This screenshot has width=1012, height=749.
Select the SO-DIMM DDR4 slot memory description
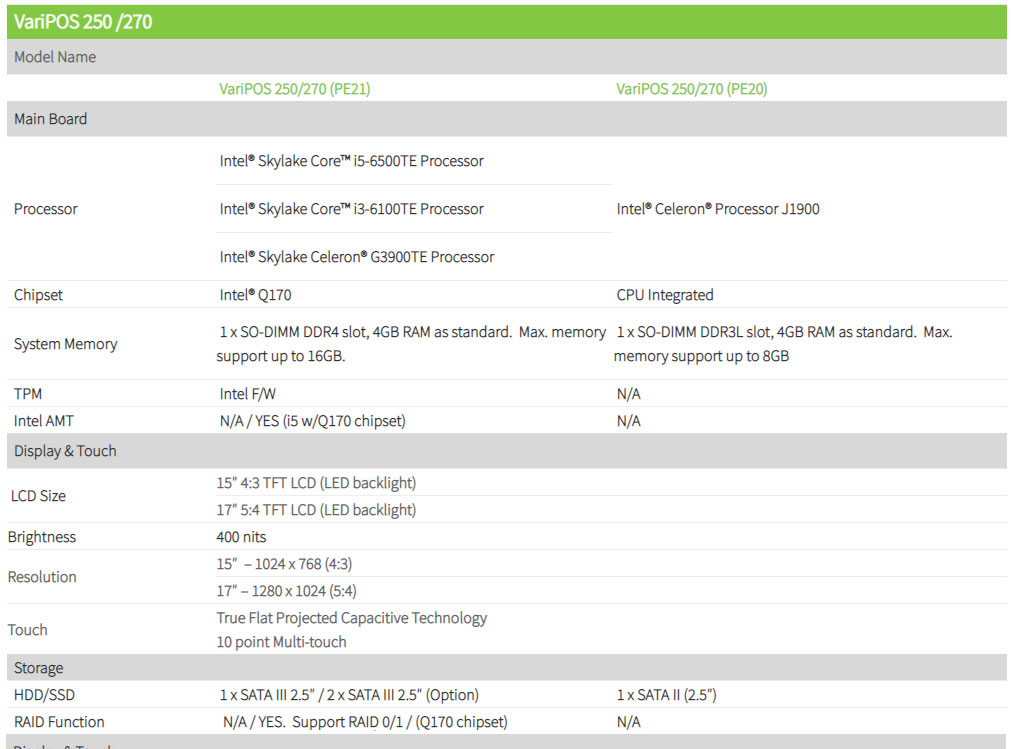click(411, 344)
